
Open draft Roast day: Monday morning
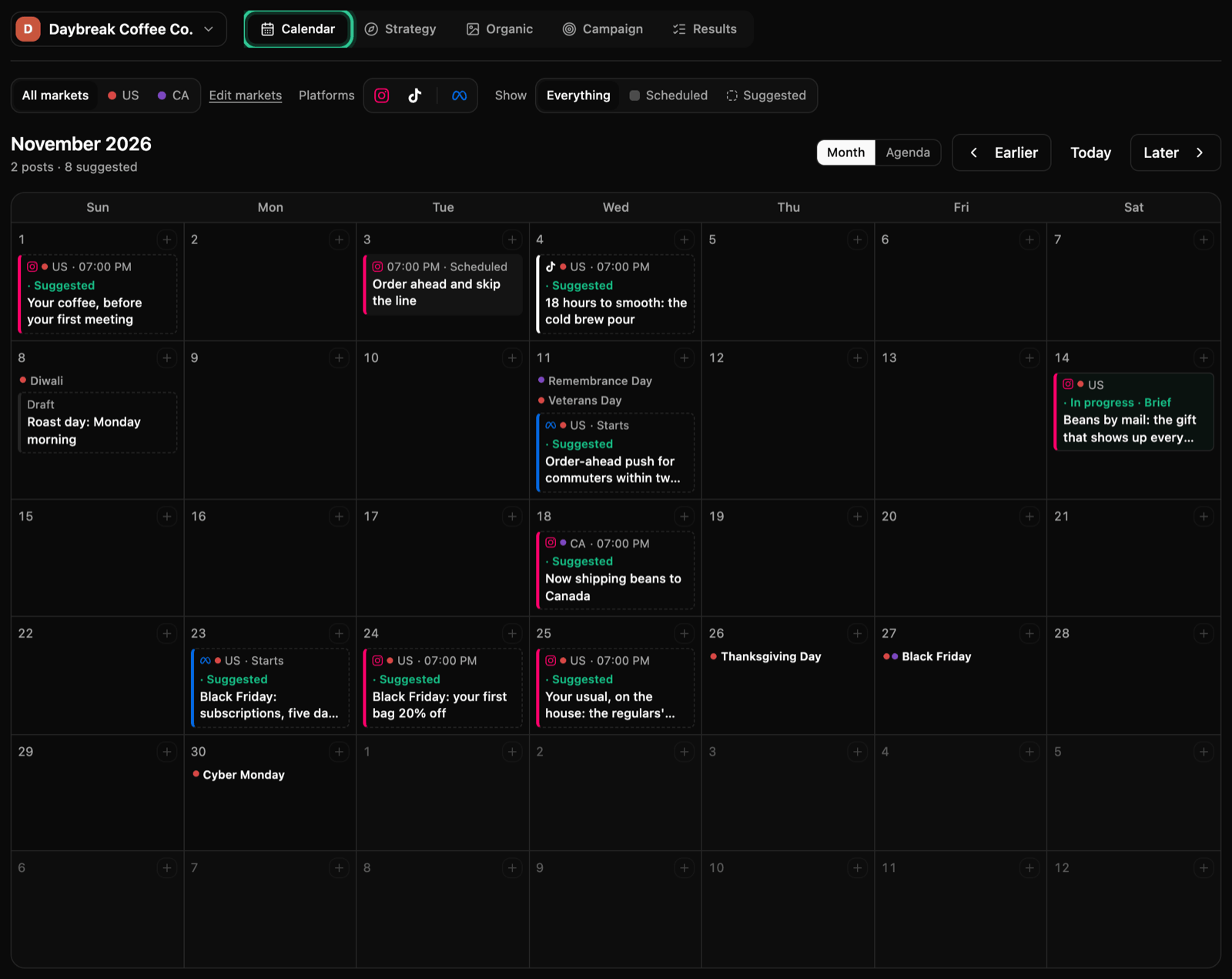[x=97, y=422]
